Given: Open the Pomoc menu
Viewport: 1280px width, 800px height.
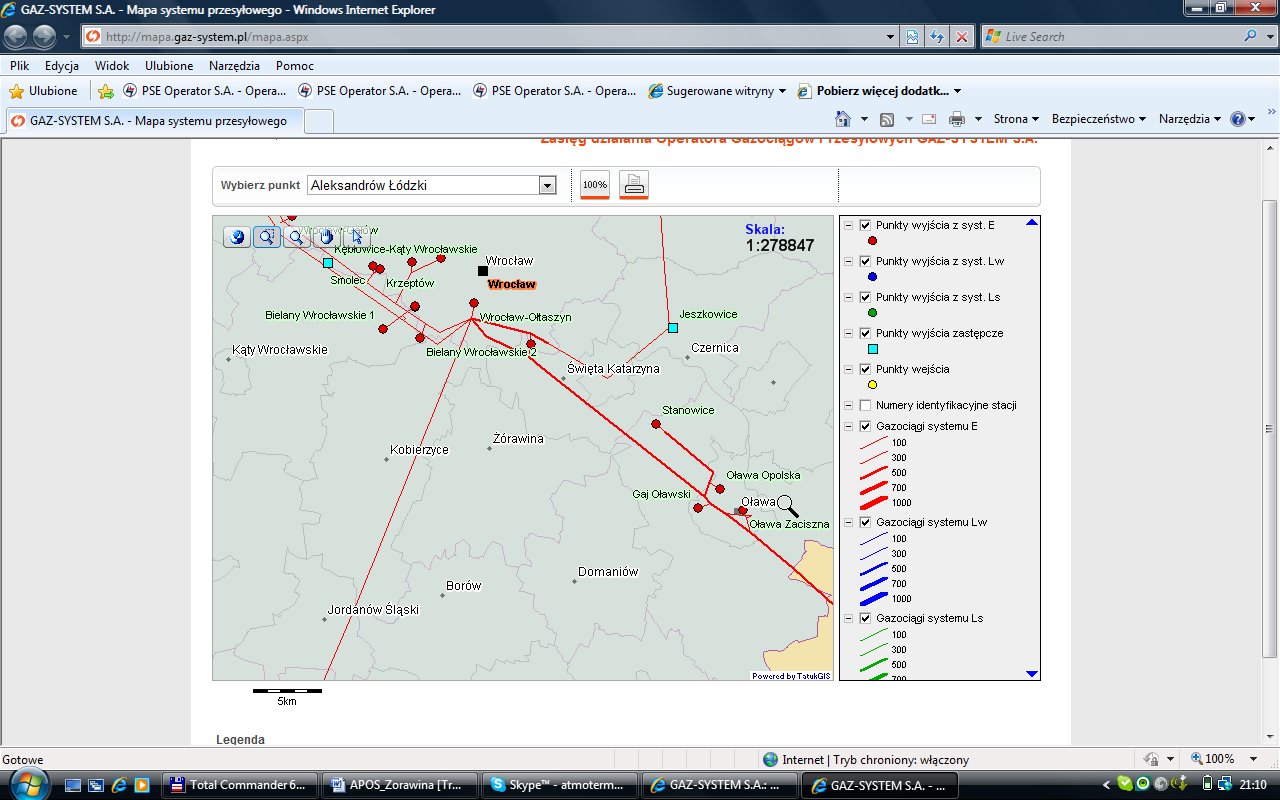Looking at the screenshot, I should click(295, 65).
